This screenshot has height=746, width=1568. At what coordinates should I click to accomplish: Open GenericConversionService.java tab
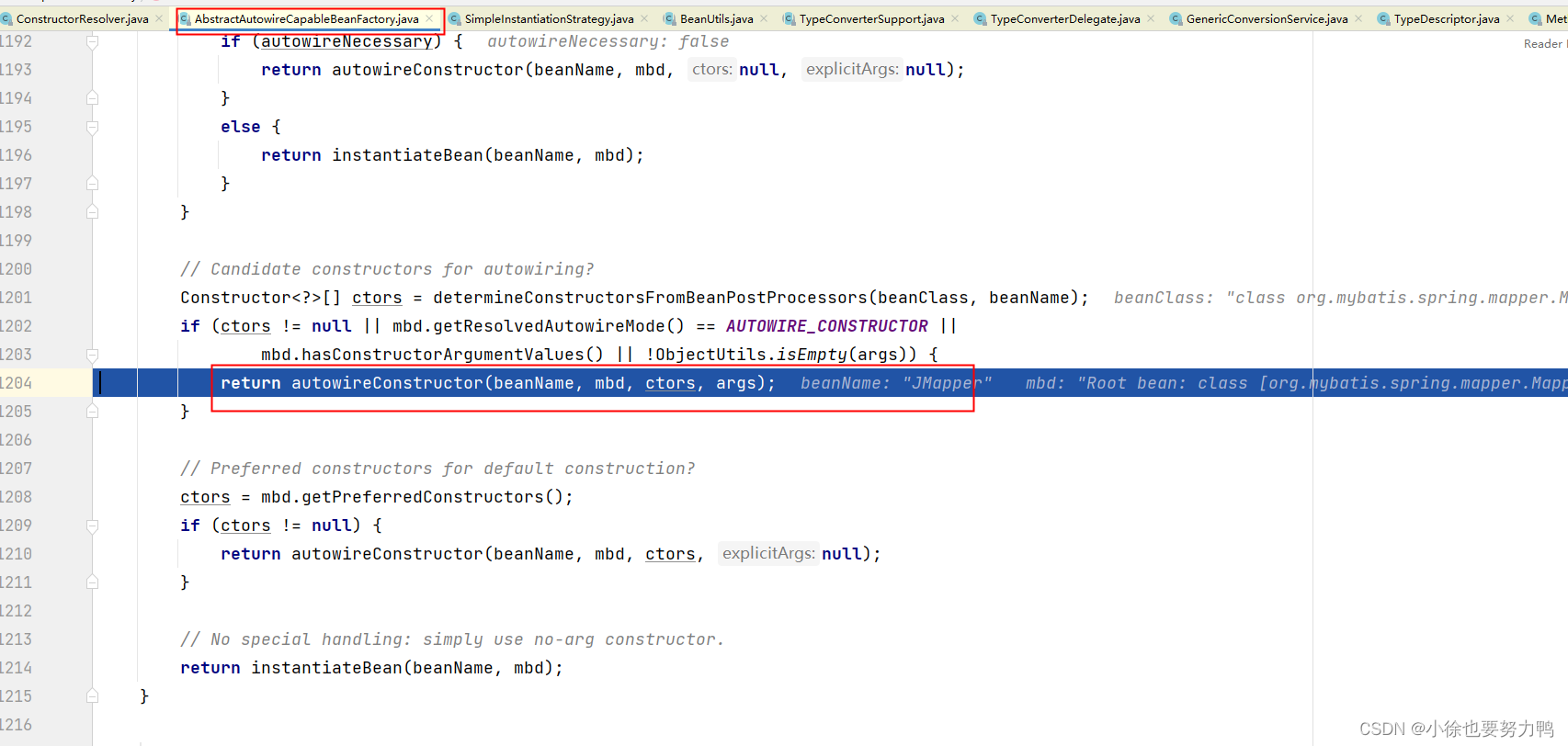click(1267, 18)
